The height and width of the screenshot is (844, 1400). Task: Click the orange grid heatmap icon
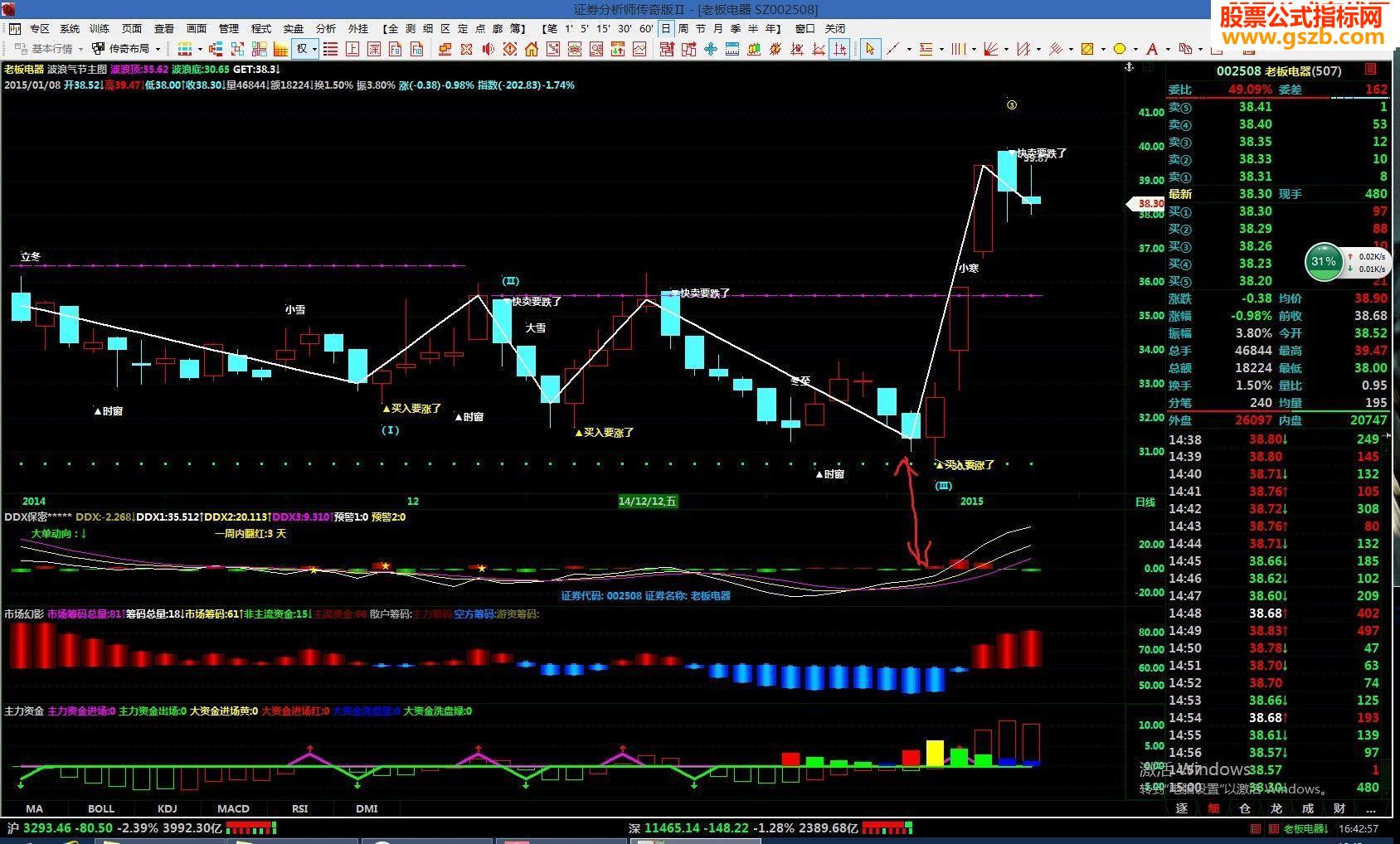(x=280, y=49)
